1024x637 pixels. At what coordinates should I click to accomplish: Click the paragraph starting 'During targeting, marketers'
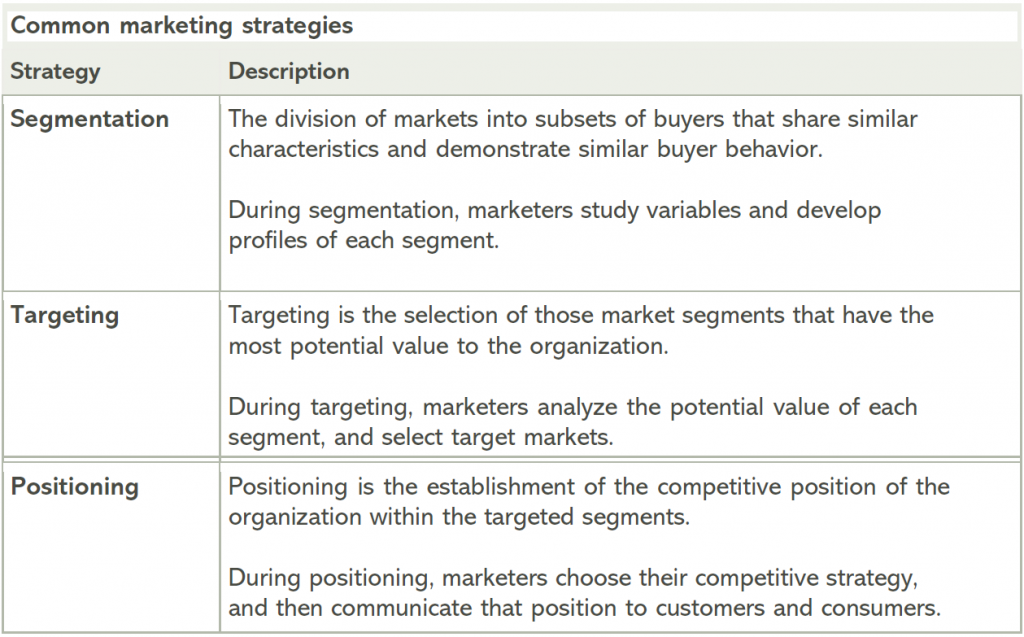point(572,422)
